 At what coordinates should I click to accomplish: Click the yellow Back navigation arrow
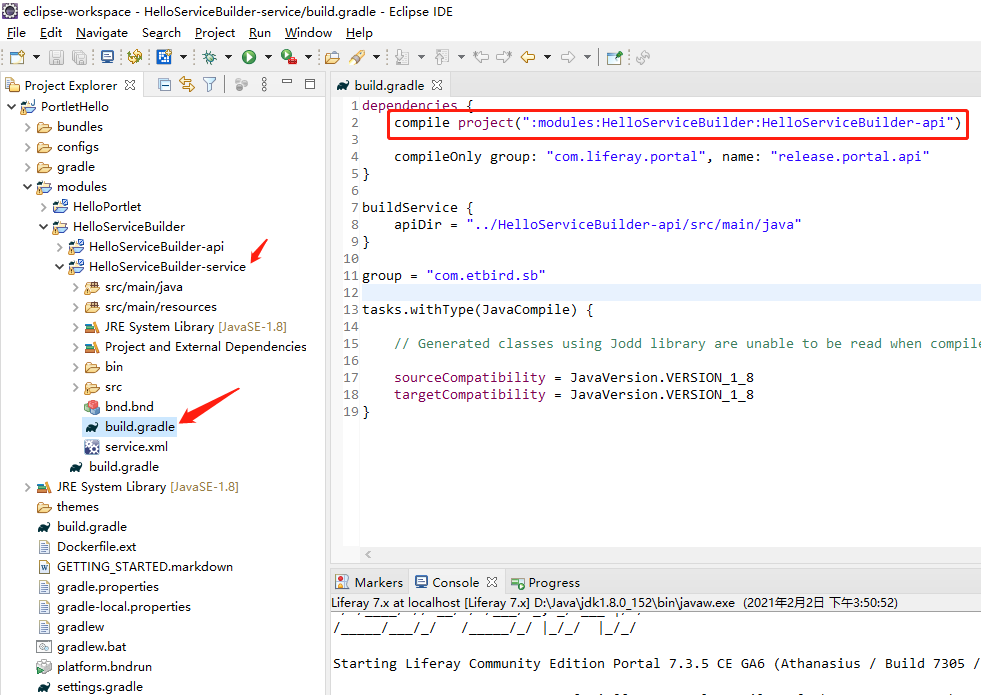pos(528,57)
